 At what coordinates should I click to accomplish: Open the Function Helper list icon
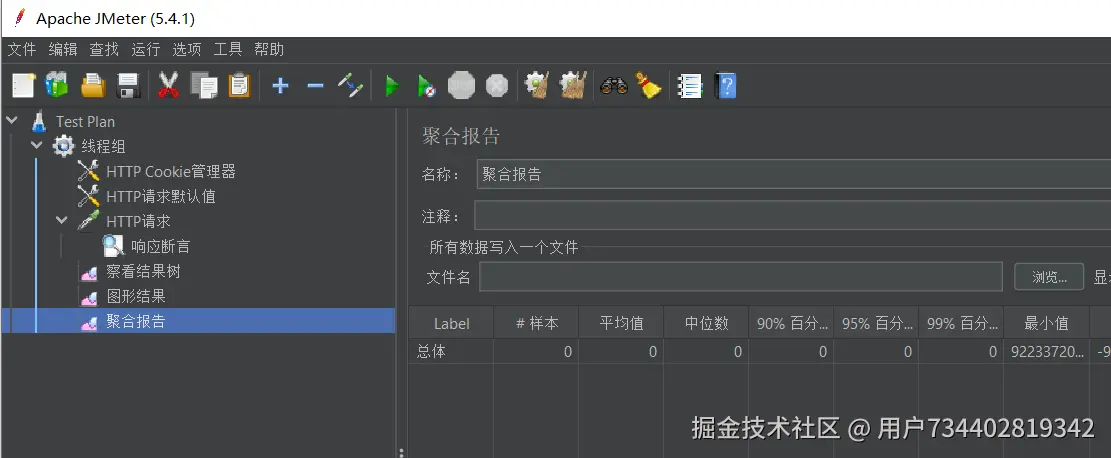click(689, 86)
